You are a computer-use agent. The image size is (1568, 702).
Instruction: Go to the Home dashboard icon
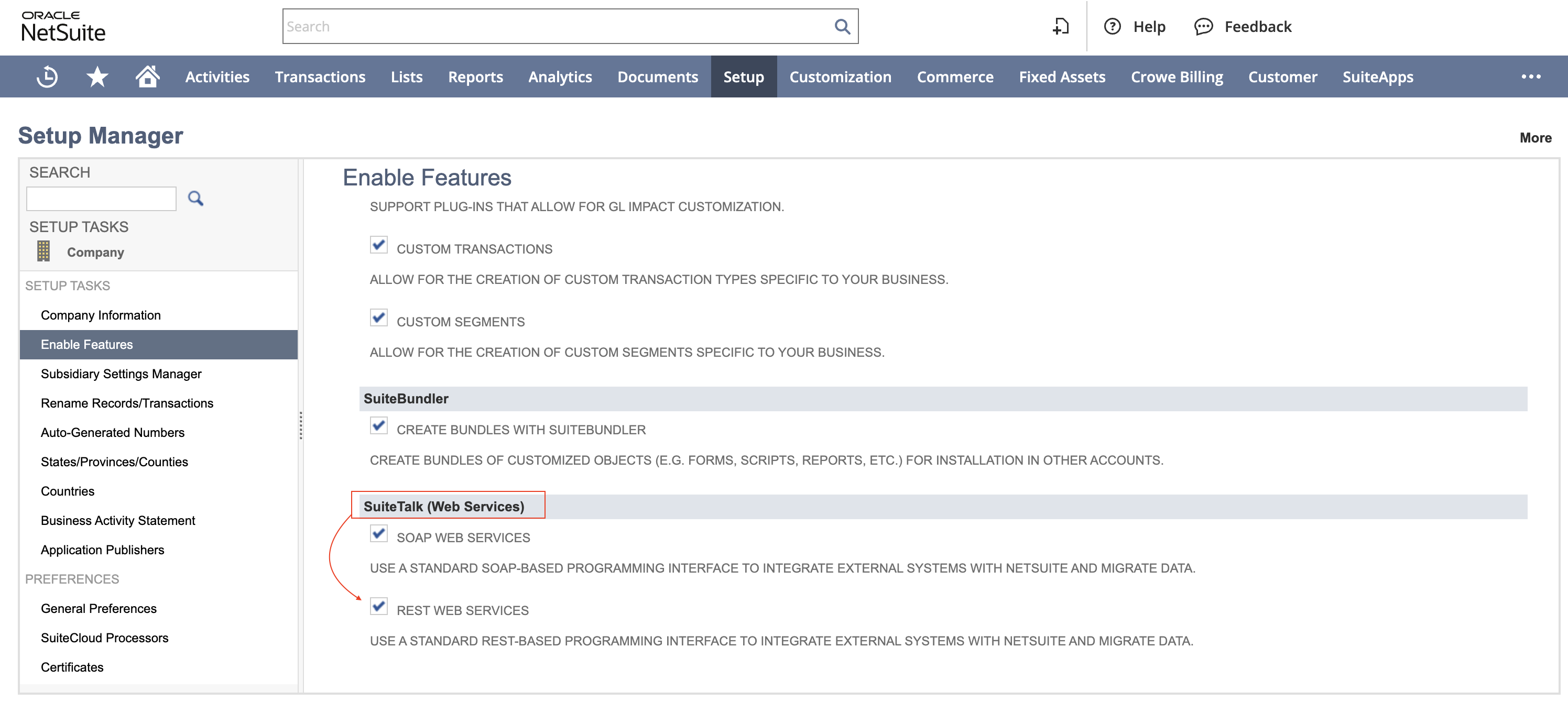147,76
